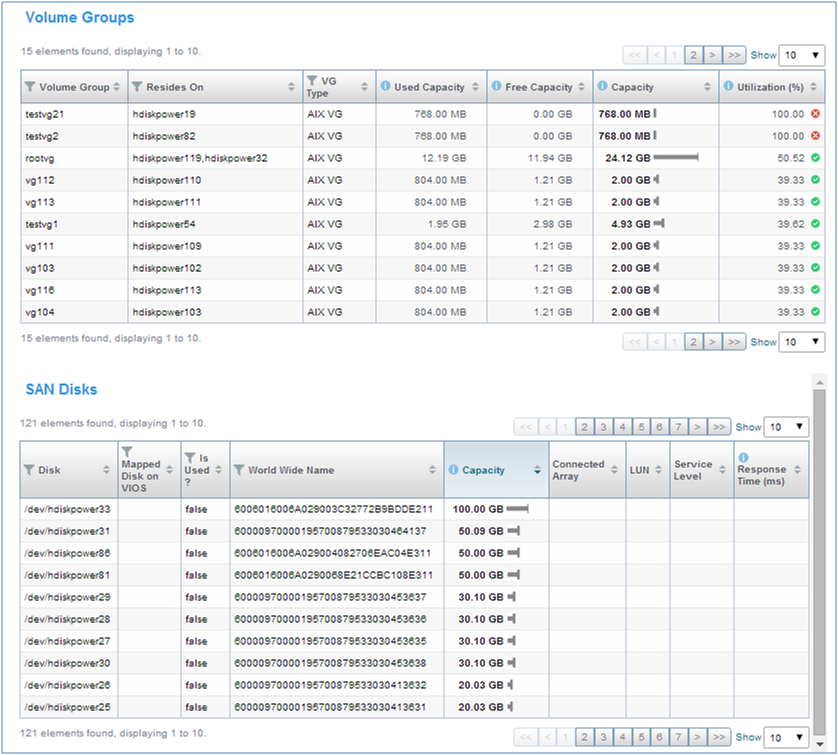Click the 50.52 utilization value
838x755 pixels.
(x=791, y=158)
